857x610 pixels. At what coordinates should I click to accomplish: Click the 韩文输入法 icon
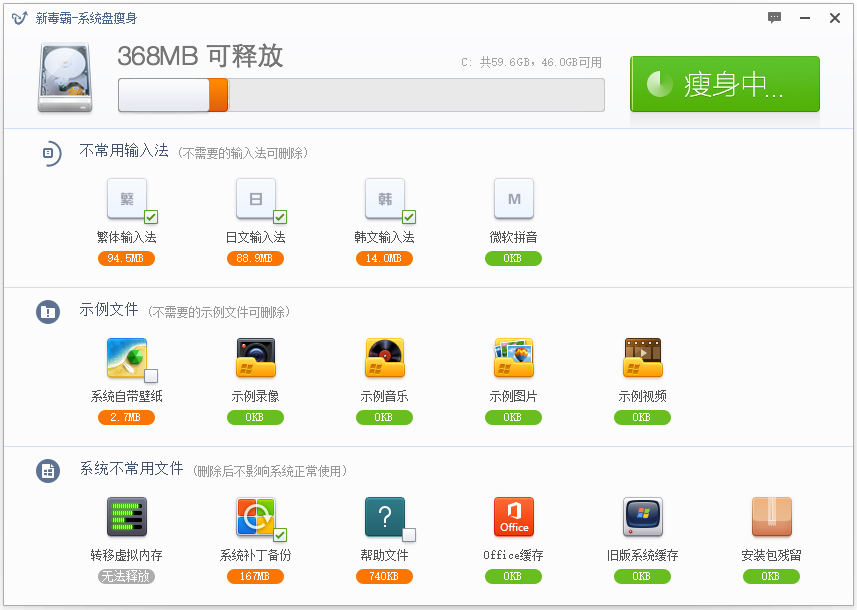click(x=385, y=198)
